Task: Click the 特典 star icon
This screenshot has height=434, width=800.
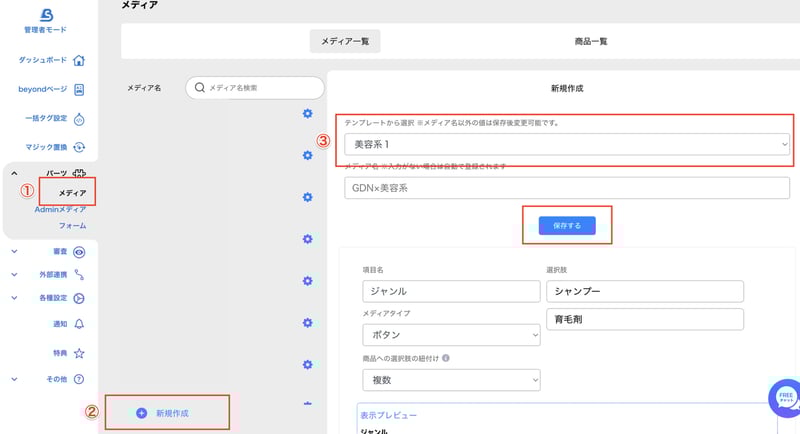Action: 79,352
